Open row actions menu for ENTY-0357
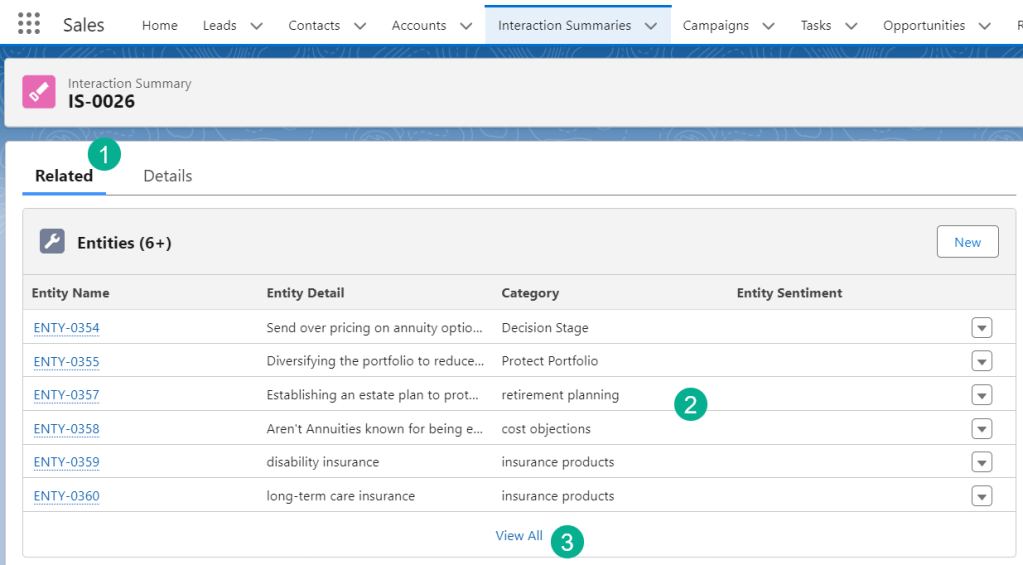Image resolution: width=1023 pixels, height=565 pixels. [x=981, y=395]
